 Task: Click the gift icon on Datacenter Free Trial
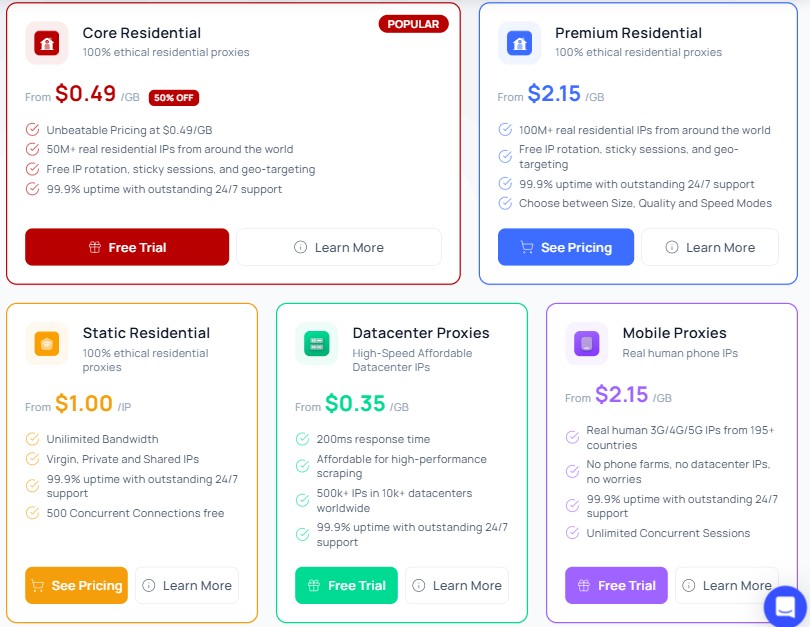pos(314,585)
